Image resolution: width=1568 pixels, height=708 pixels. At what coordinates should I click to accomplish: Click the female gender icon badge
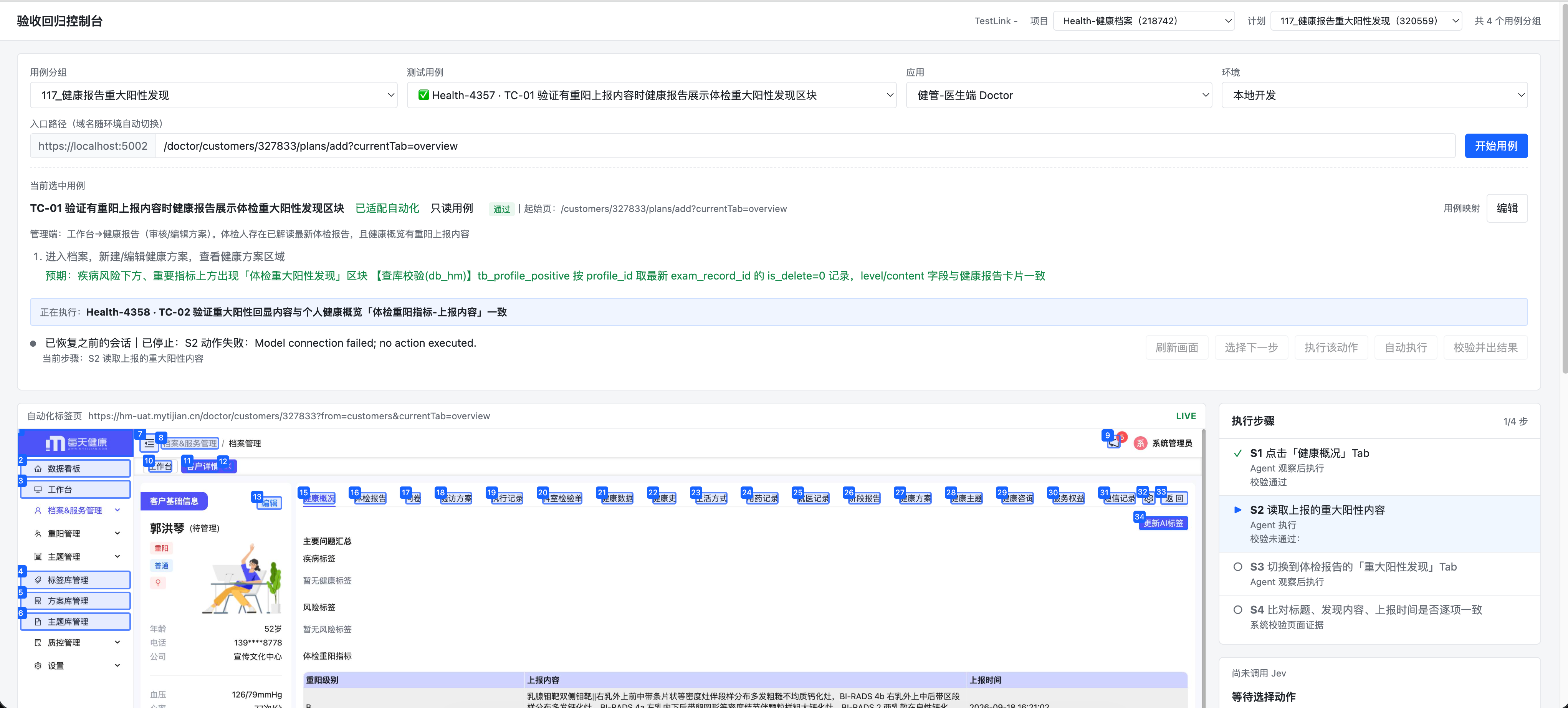158,583
